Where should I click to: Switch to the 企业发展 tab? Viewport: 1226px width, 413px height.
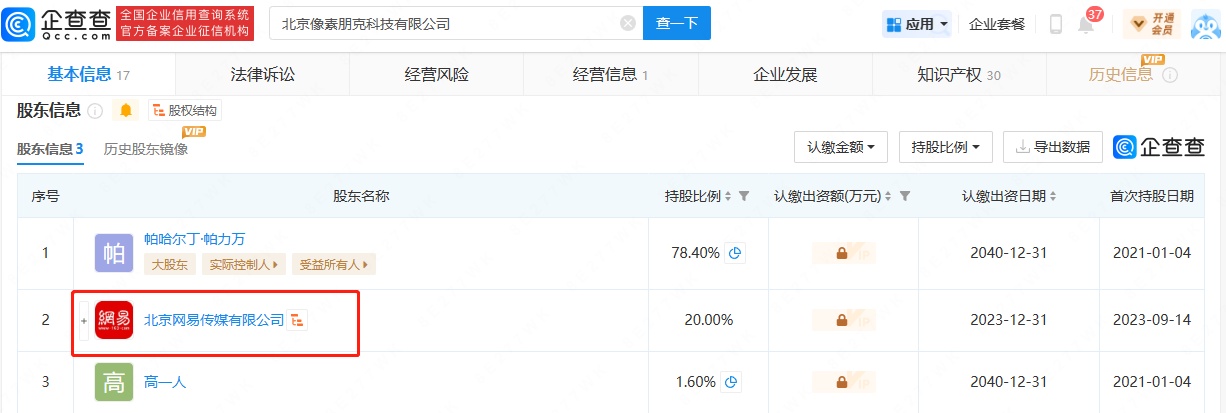point(785,75)
